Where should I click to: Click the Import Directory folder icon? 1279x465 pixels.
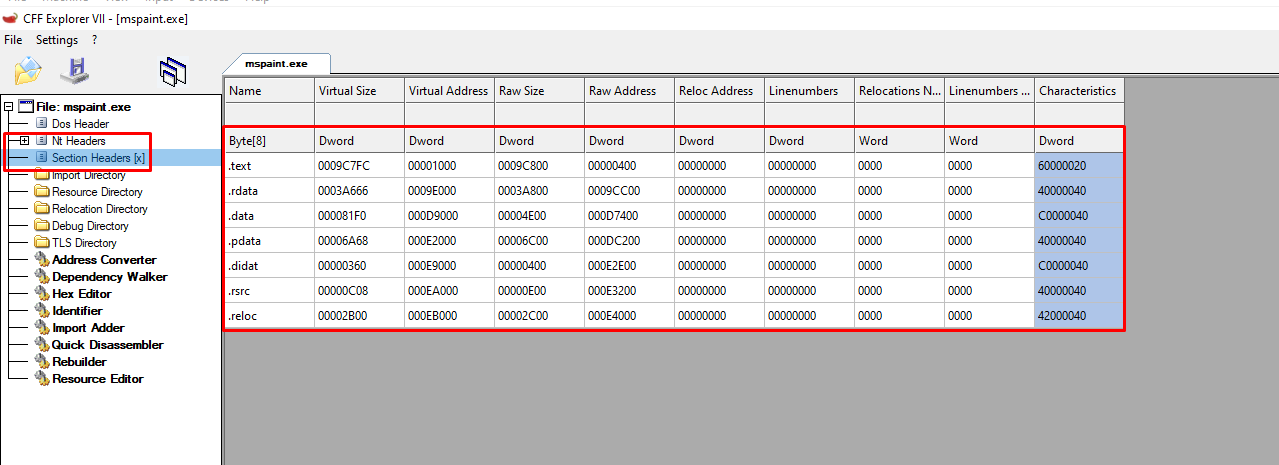click(42, 174)
